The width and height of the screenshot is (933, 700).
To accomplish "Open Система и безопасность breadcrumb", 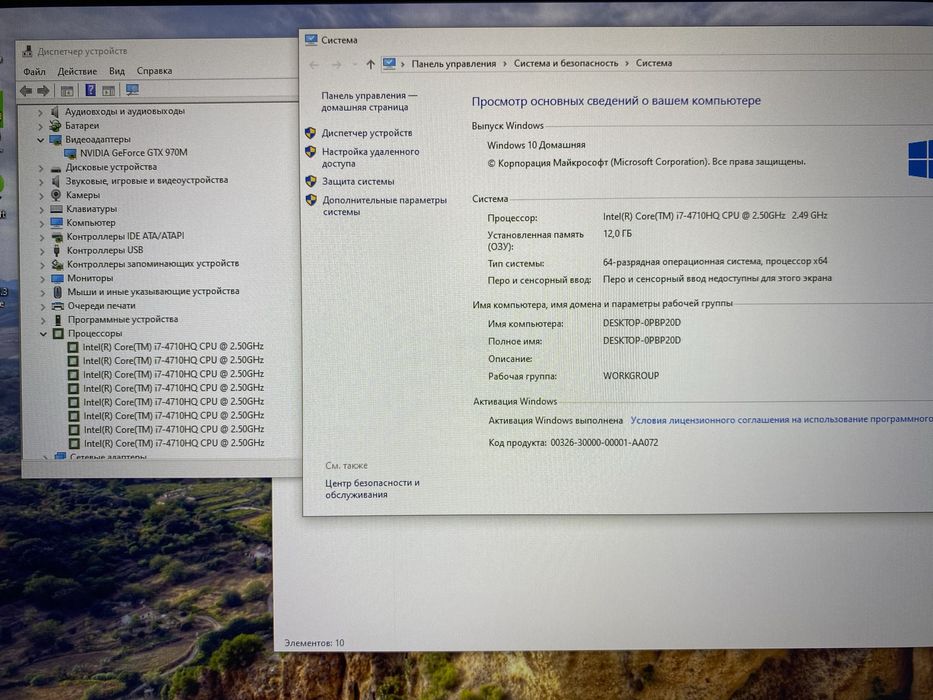I will click(566, 62).
